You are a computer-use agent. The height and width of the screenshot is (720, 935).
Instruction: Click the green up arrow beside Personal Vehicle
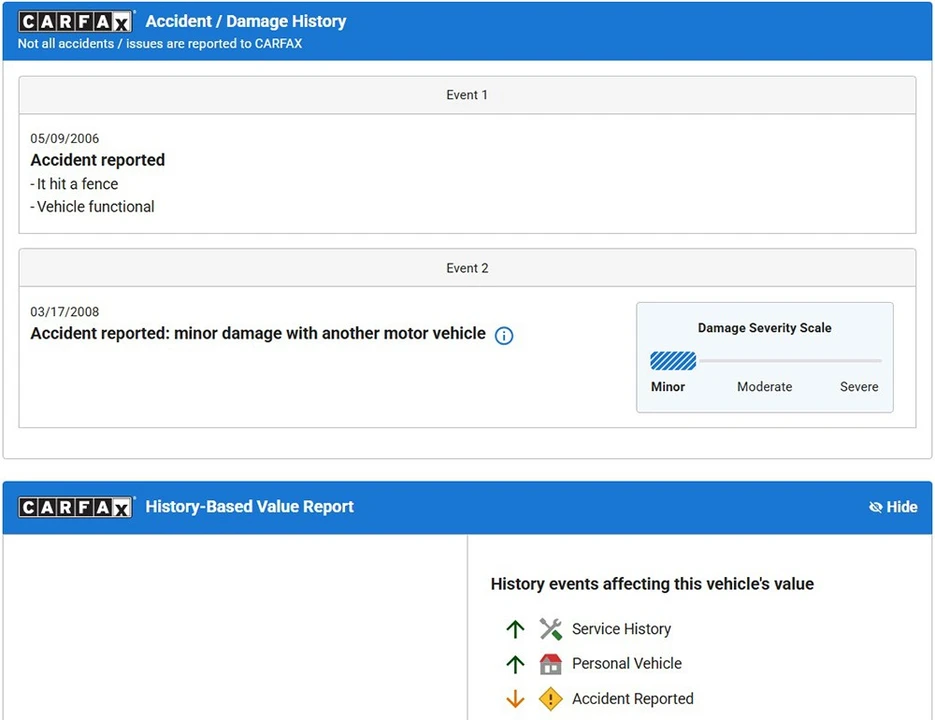(515, 663)
